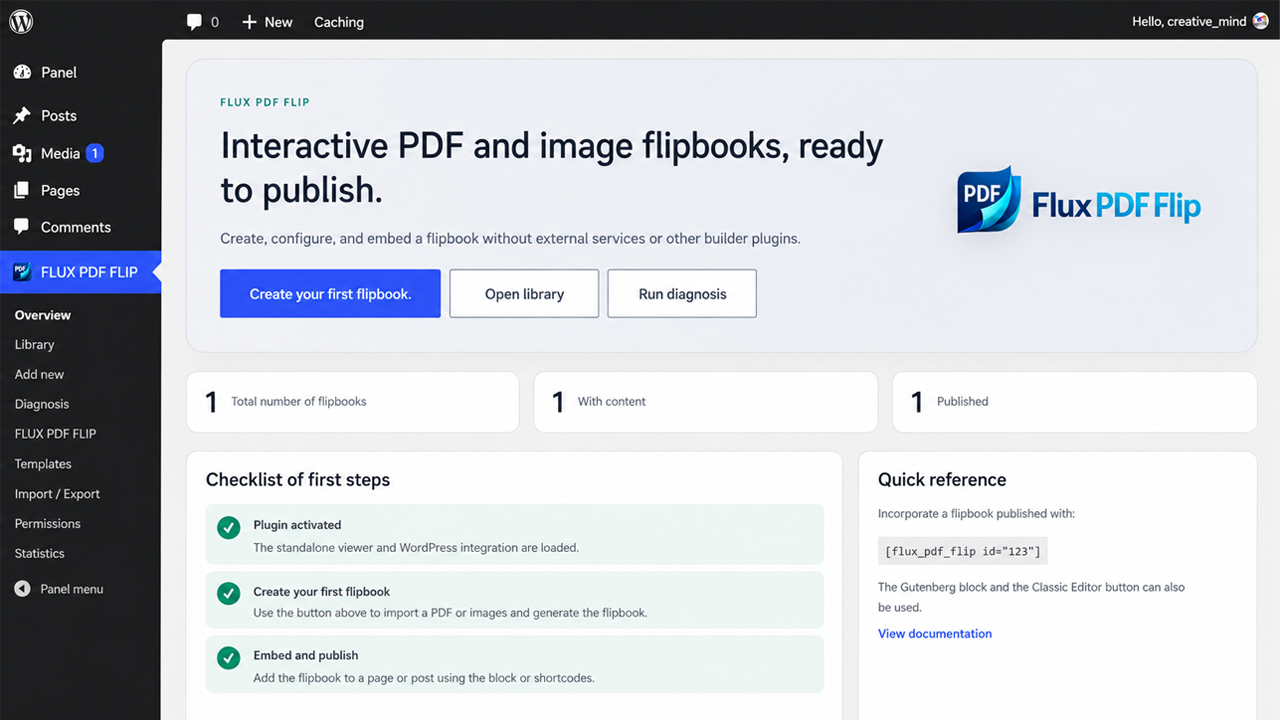The image size is (1280, 720).
Task: Click the Published stat card
Action: [1074, 402]
